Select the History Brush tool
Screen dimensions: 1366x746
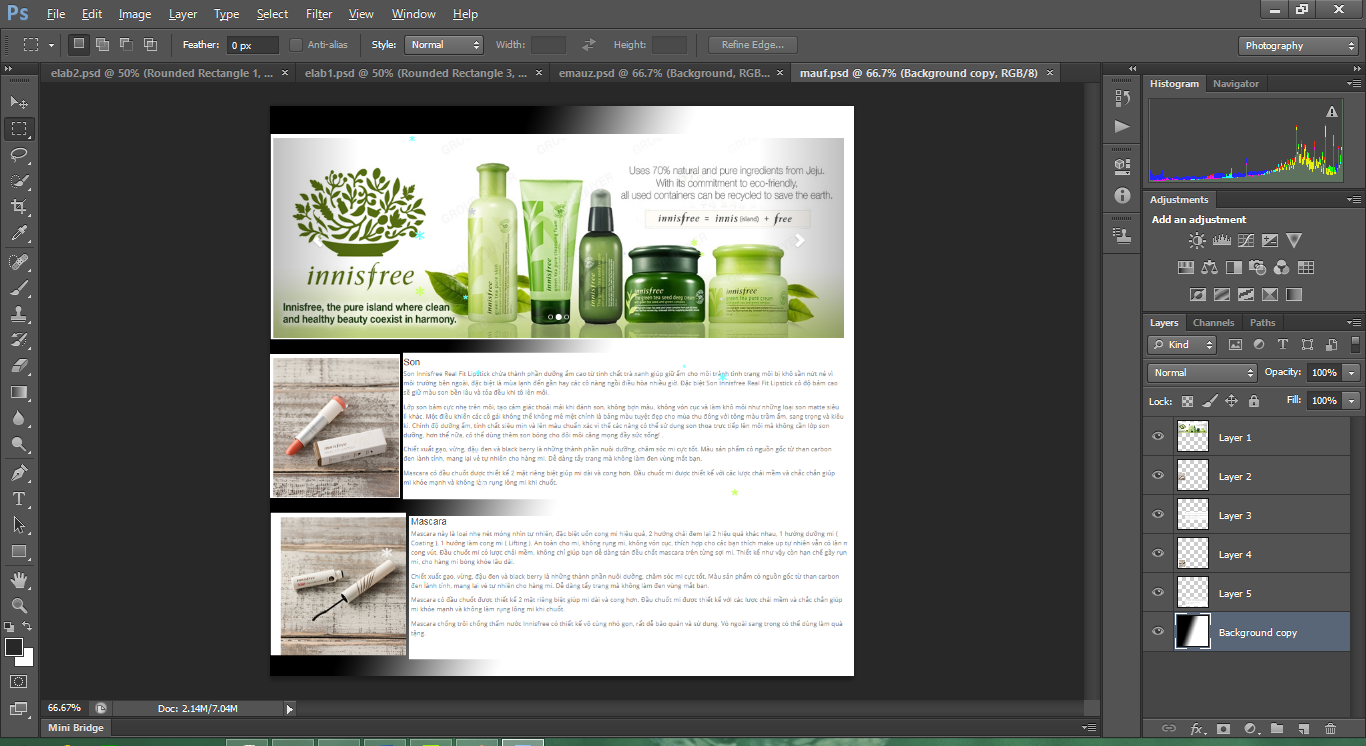pos(19,340)
